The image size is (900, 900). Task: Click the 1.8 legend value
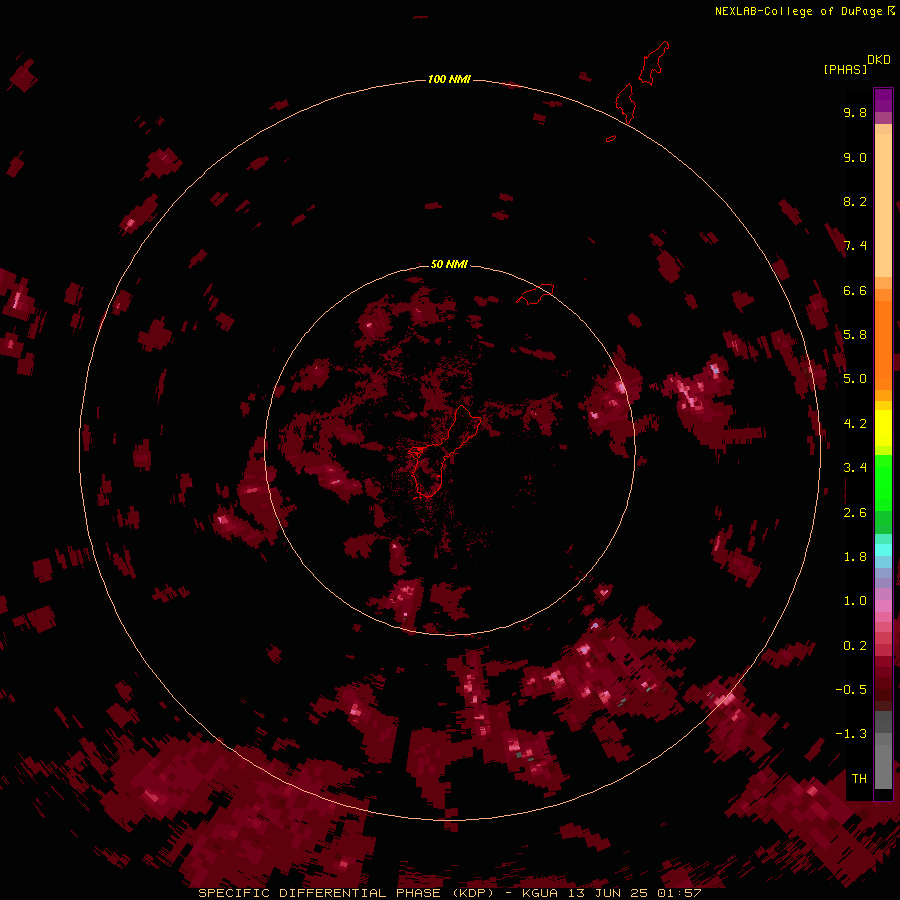tap(855, 557)
